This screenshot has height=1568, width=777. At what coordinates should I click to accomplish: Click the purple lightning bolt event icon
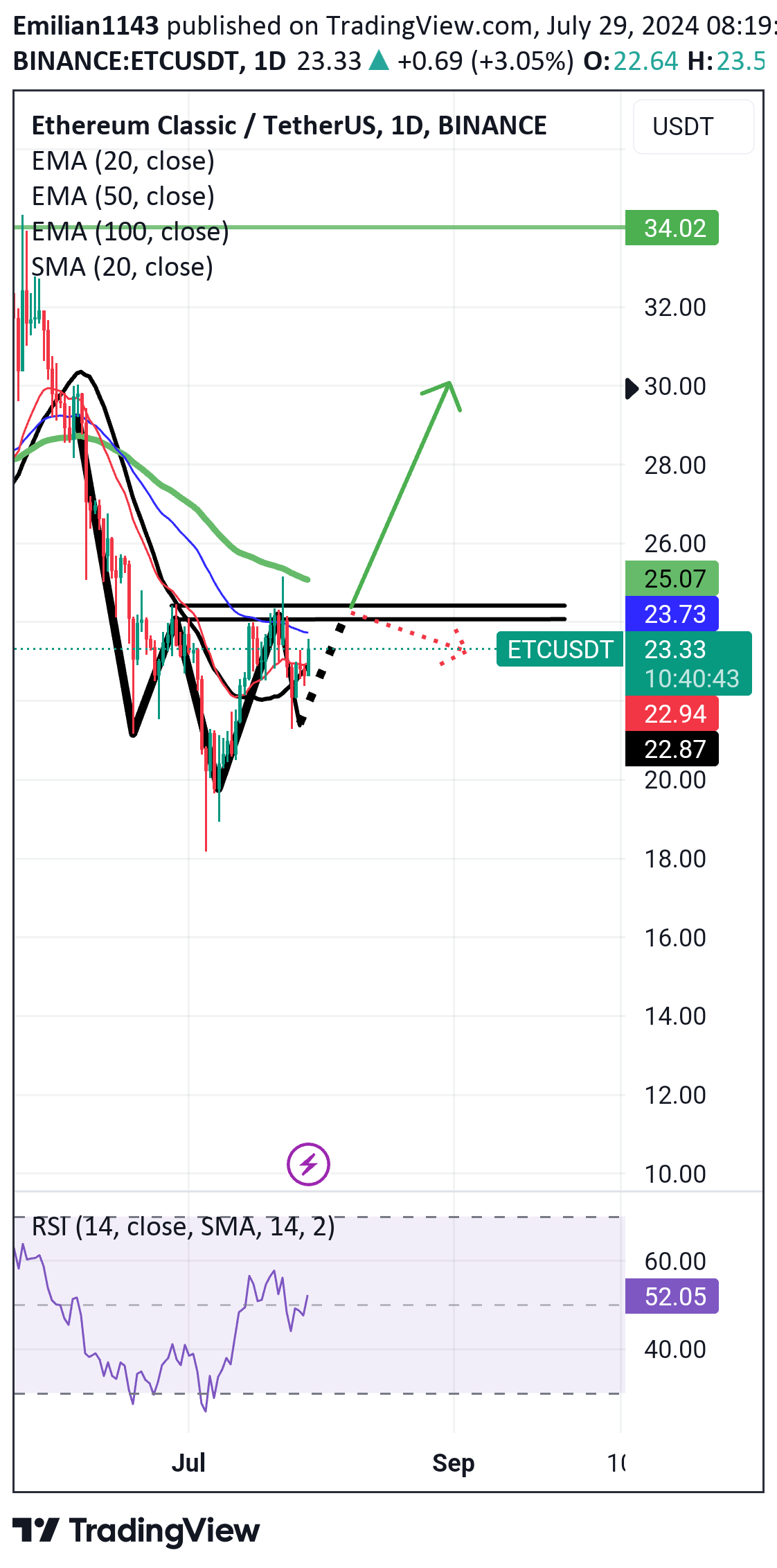pyautogui.click(x=308, y=1164)
